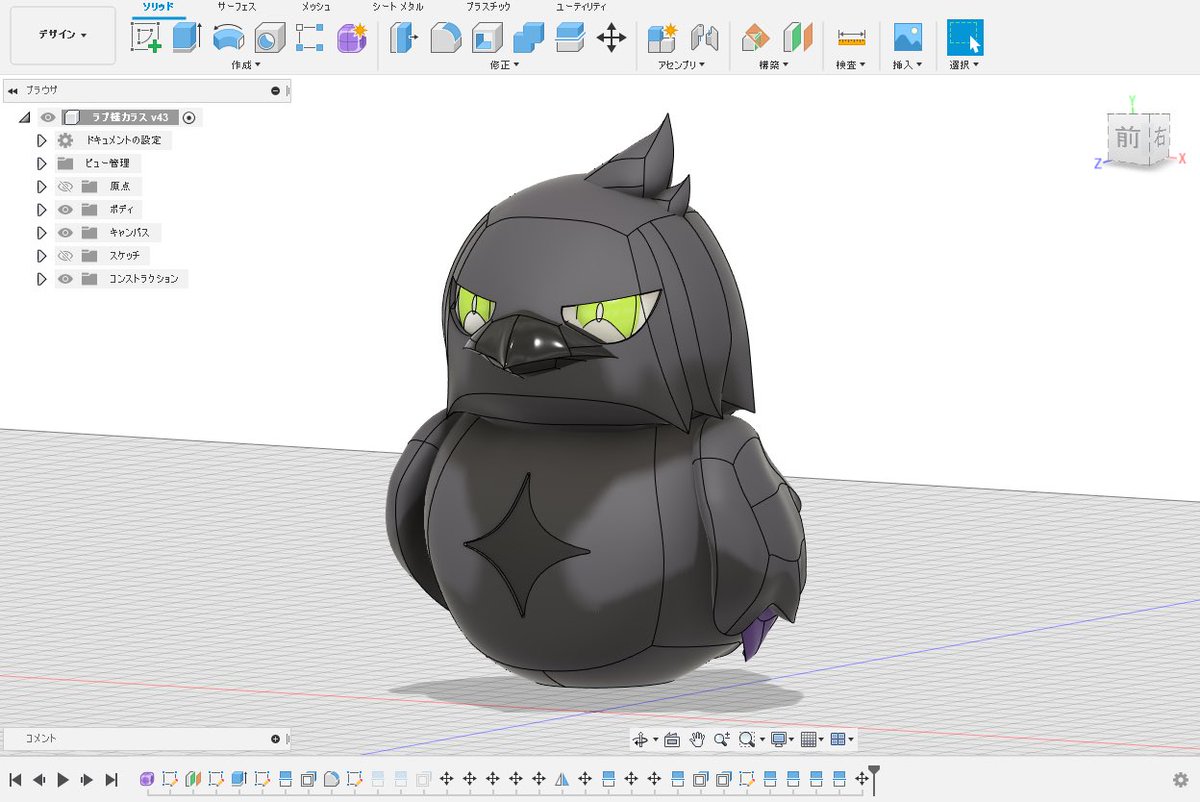1200x802 pixels.
Task: Expand the コメント panel with plus button
Action: coord(275,739)
